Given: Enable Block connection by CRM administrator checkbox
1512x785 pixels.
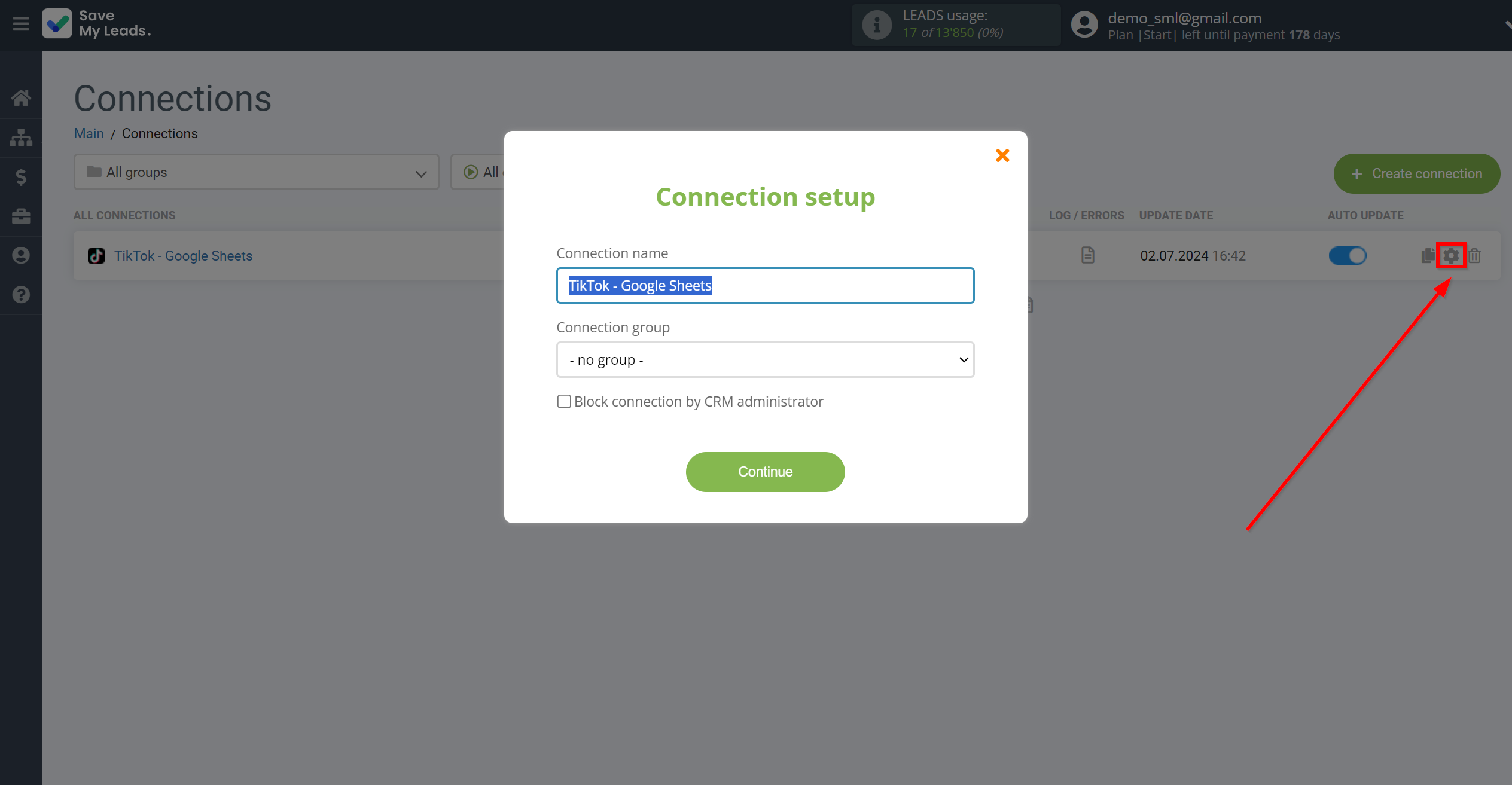Looking at the screenshot, I should 564,401.
